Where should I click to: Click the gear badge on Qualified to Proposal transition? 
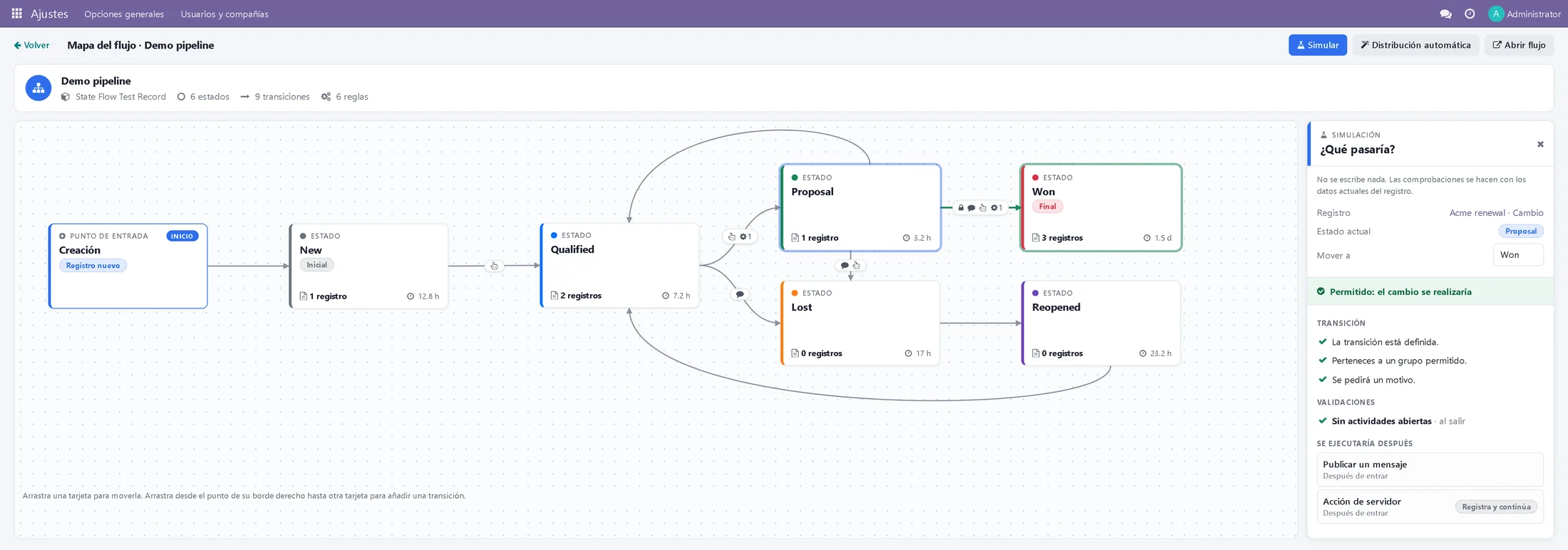[x=746, y=237]
